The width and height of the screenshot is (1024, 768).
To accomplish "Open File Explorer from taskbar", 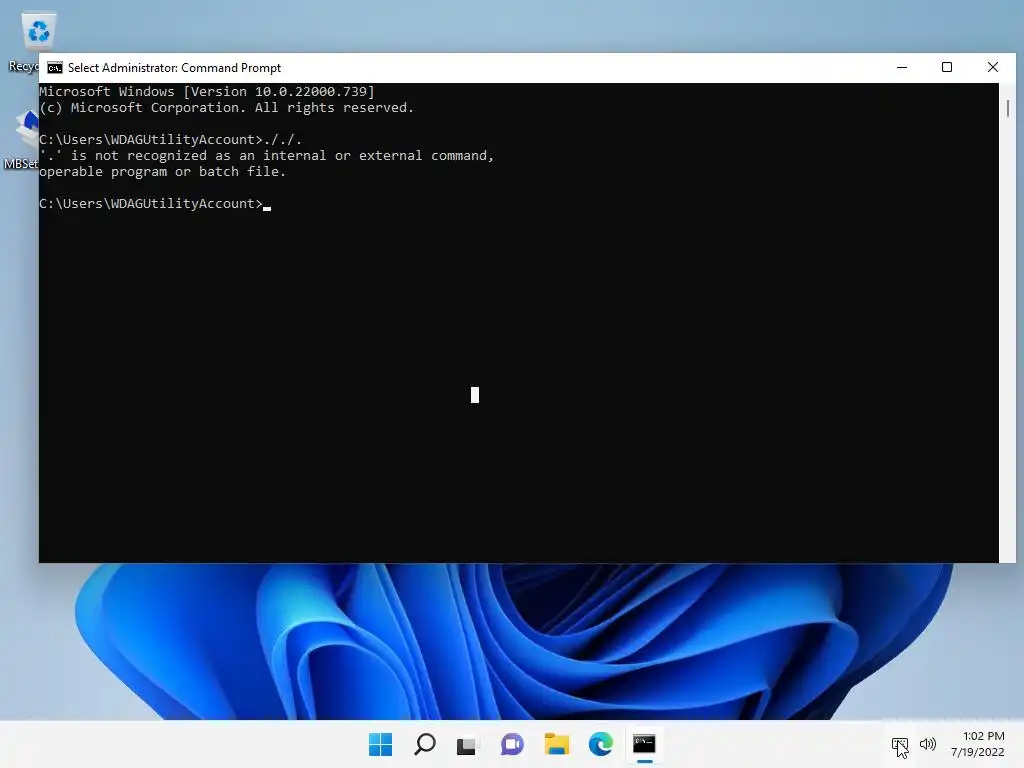I will (x=556, y=744).
